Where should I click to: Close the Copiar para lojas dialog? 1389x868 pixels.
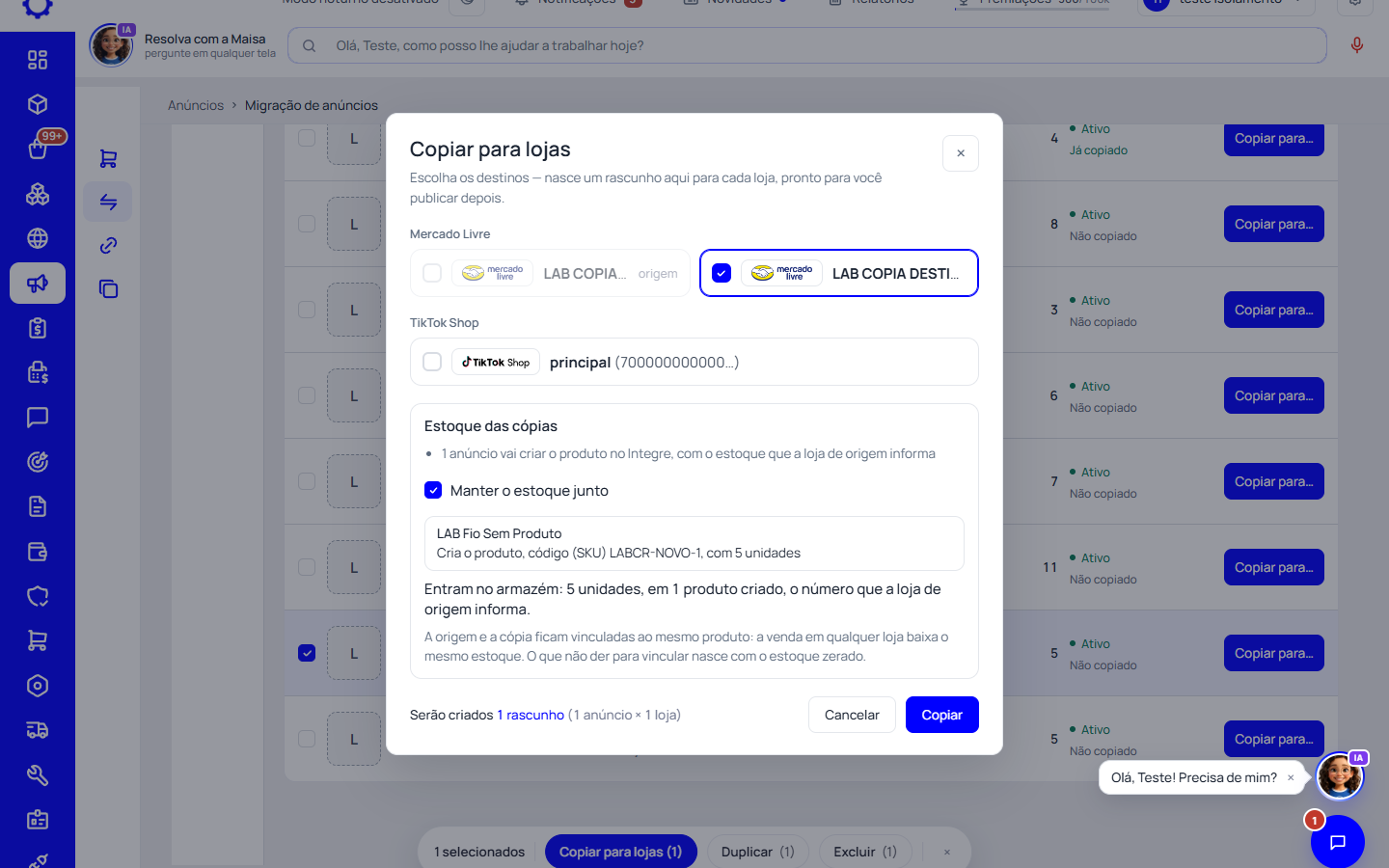tap(960, 153)
